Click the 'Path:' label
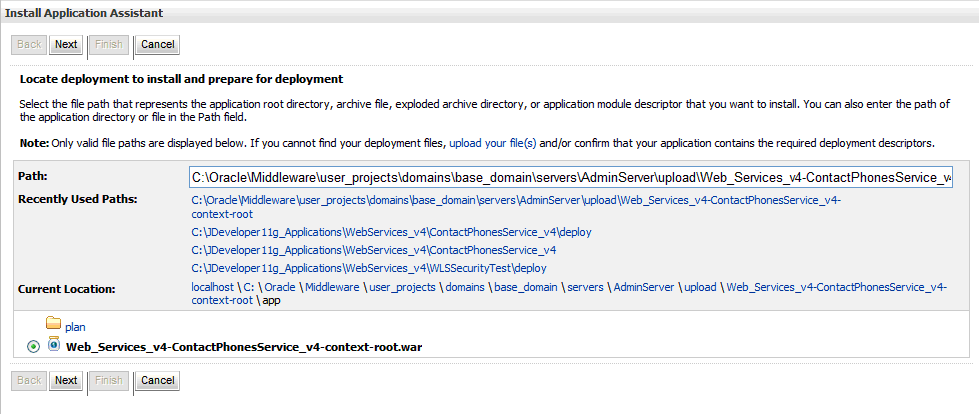This screenshot has height=414, width=979. click(x=33, y=175)
